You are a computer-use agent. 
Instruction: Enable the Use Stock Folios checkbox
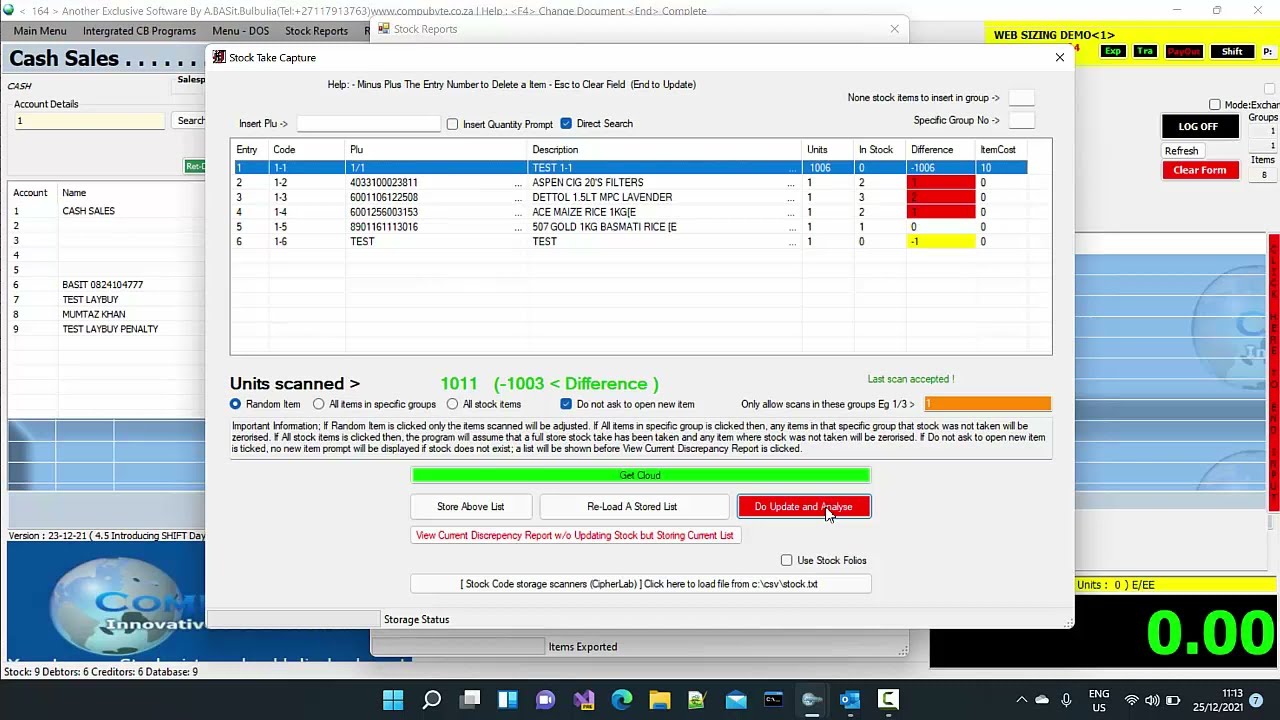786,560
